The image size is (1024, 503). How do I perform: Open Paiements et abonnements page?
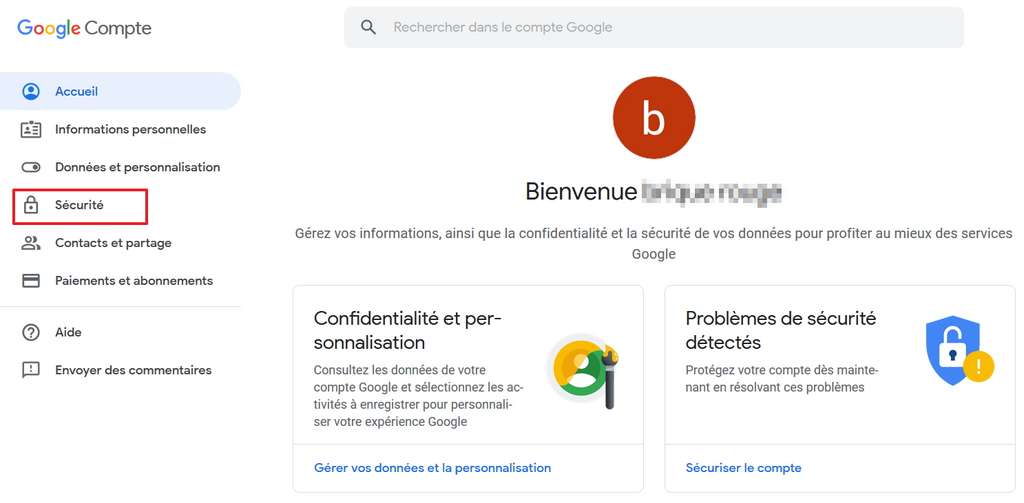coord(133,281)
